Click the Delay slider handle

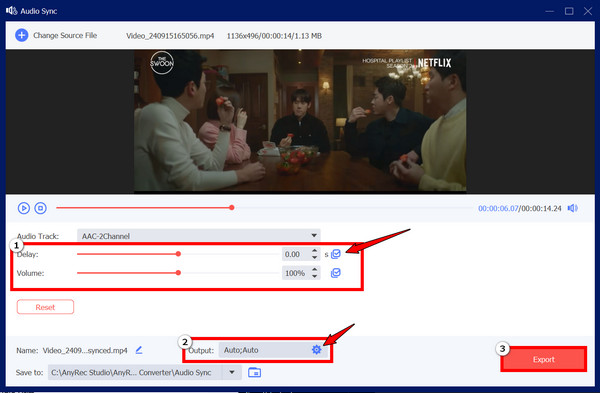click(178, 254)
